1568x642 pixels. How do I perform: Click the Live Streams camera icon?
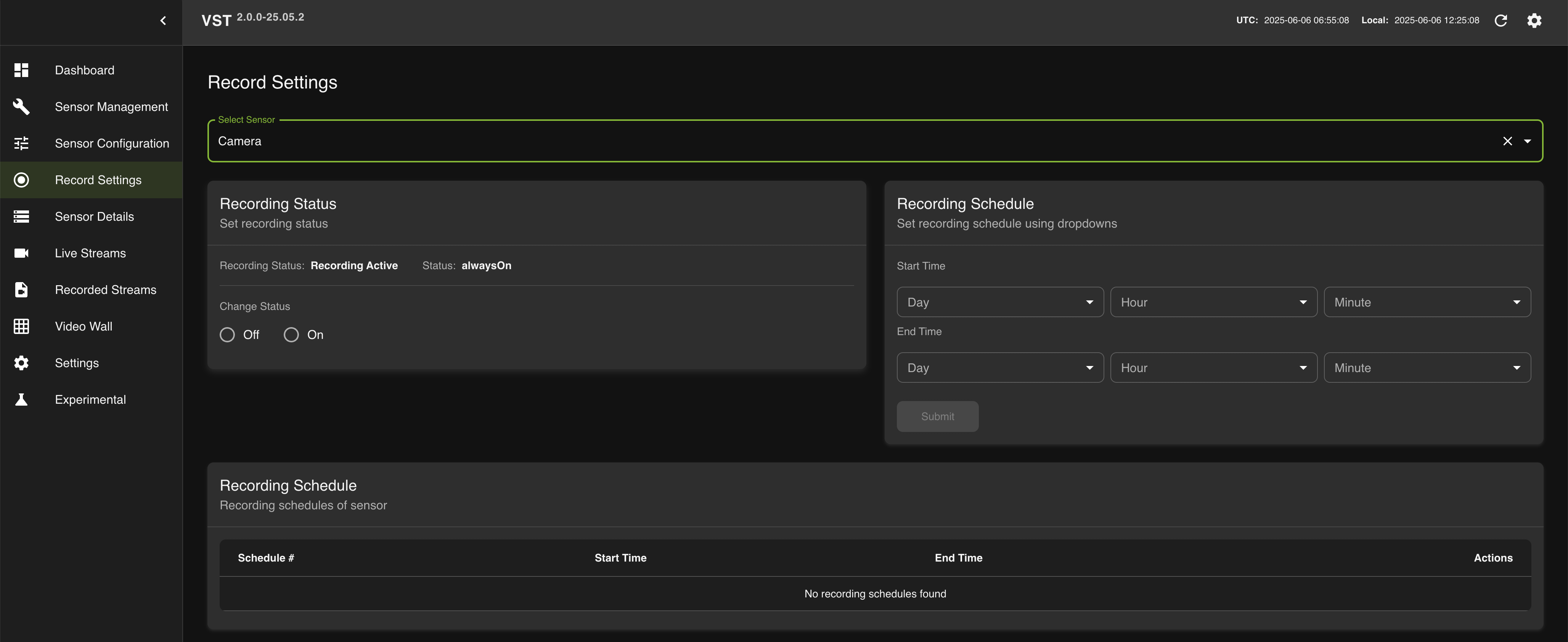tap(21, 253)
